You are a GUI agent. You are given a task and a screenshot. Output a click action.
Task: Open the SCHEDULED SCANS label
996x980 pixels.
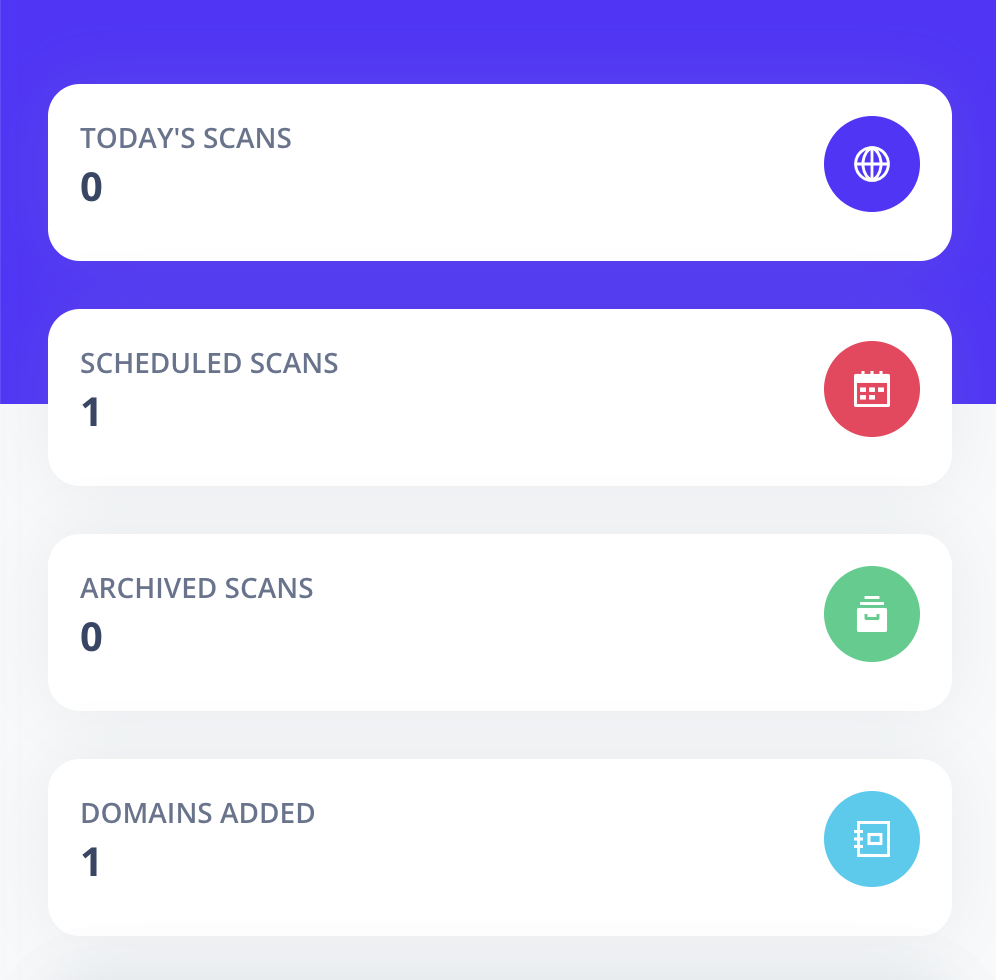point(209,363)
